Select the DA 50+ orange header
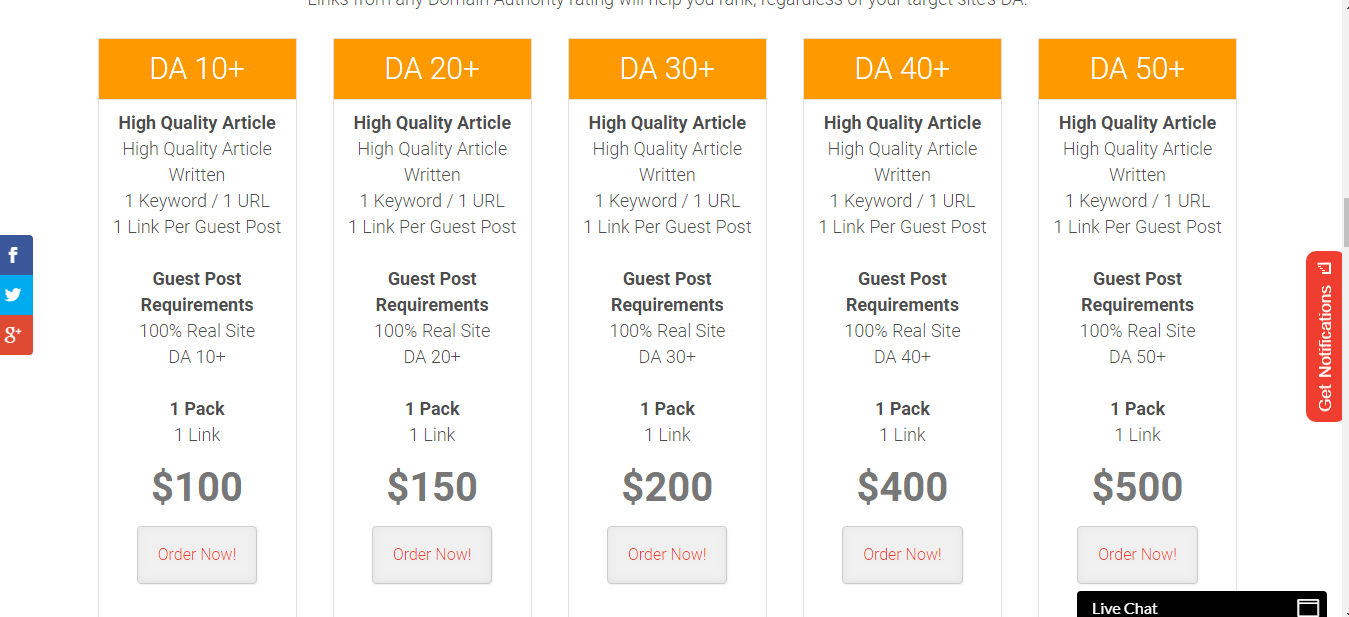 (x=1137, y=69)
